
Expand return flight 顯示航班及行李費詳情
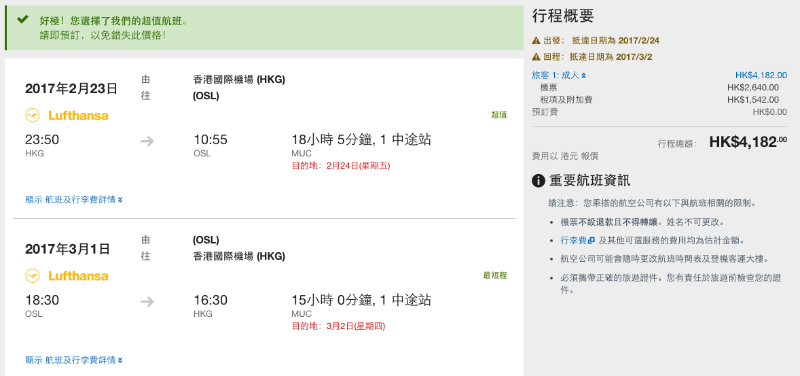click(x=74, y=360)
